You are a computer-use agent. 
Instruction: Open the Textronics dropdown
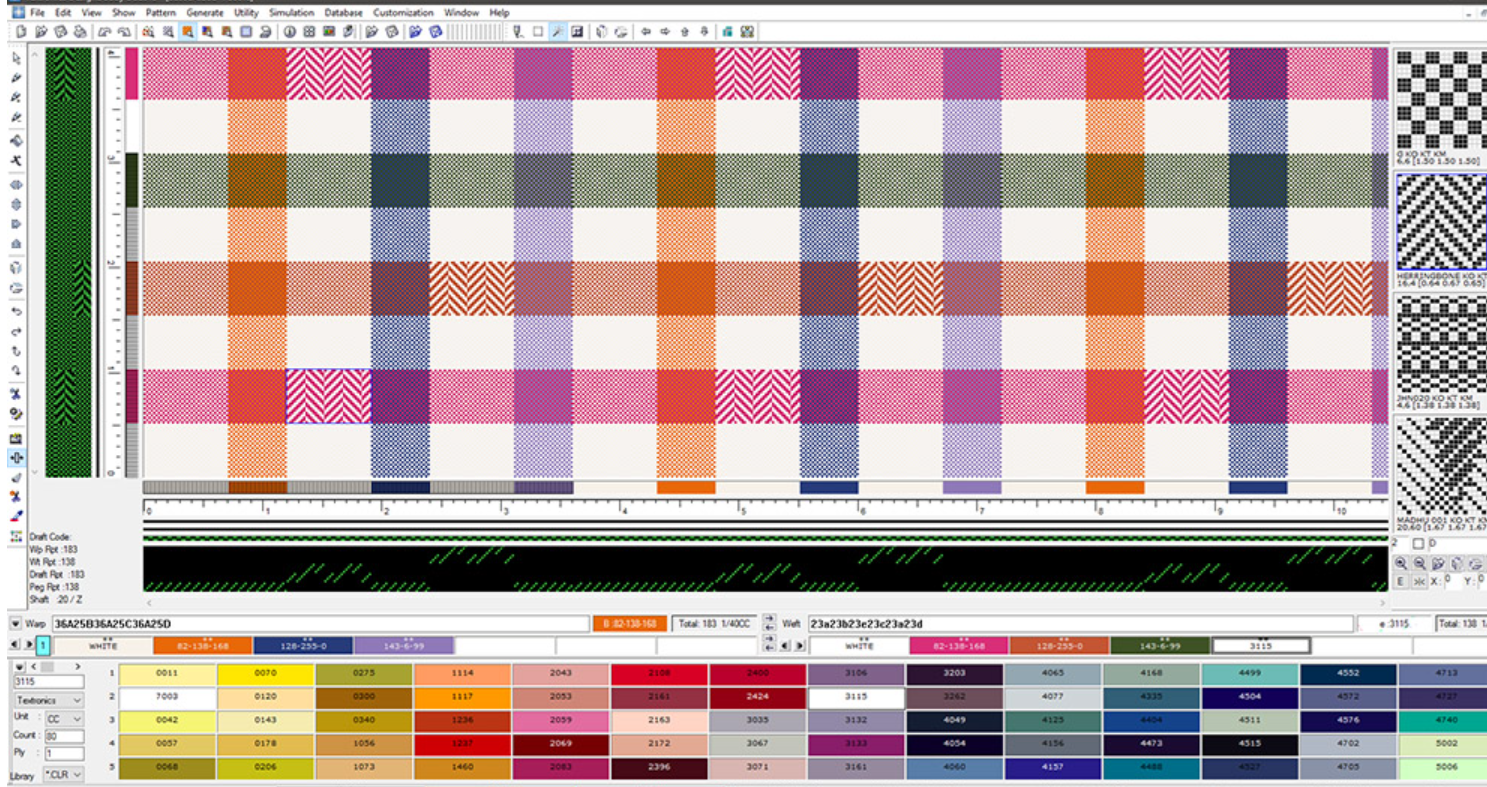tap(48, 700)
